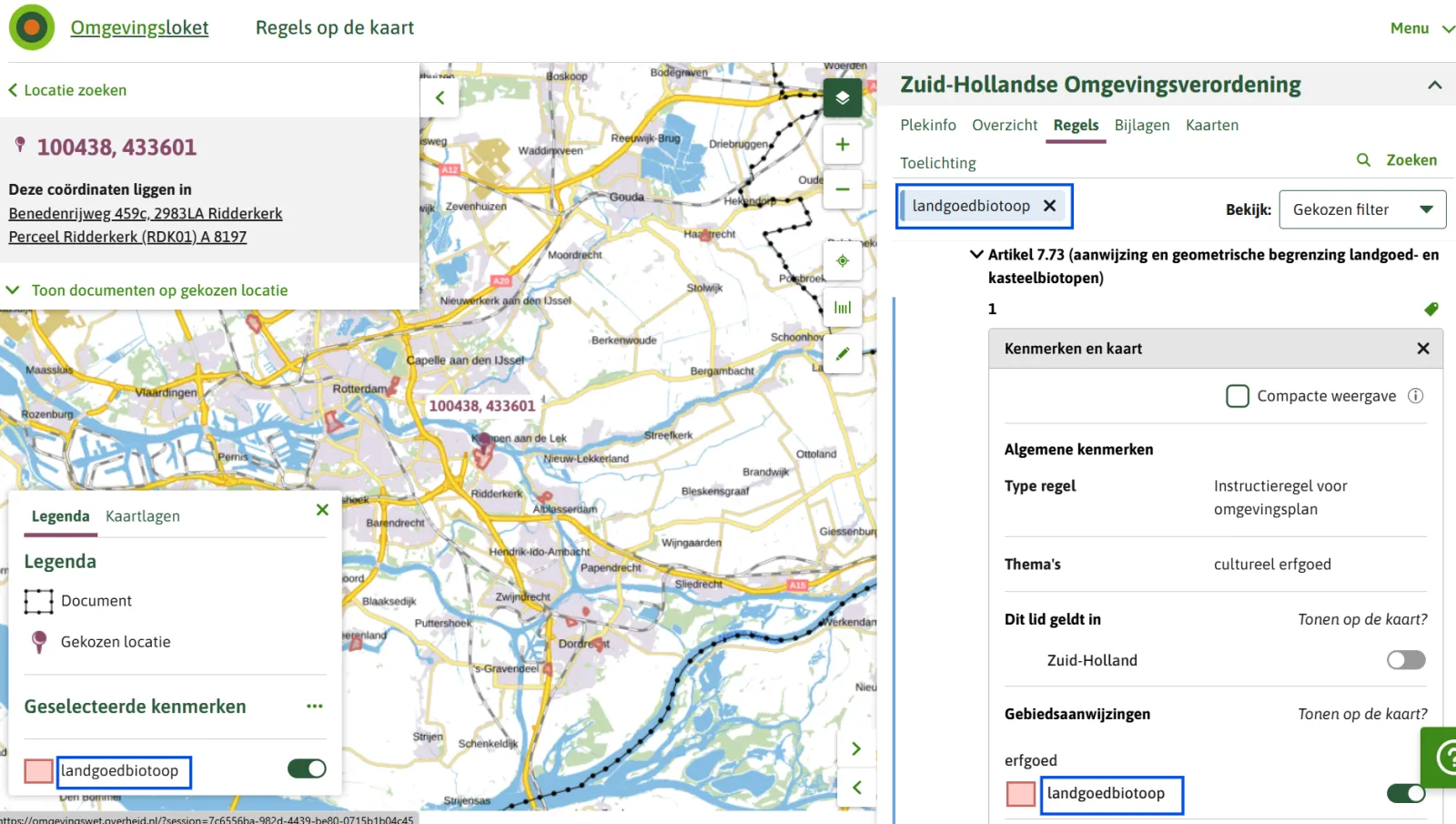Toggle landgoedbiotoop in the legend panel
The width and height of the screenshot is (1456, 824).
307,768
